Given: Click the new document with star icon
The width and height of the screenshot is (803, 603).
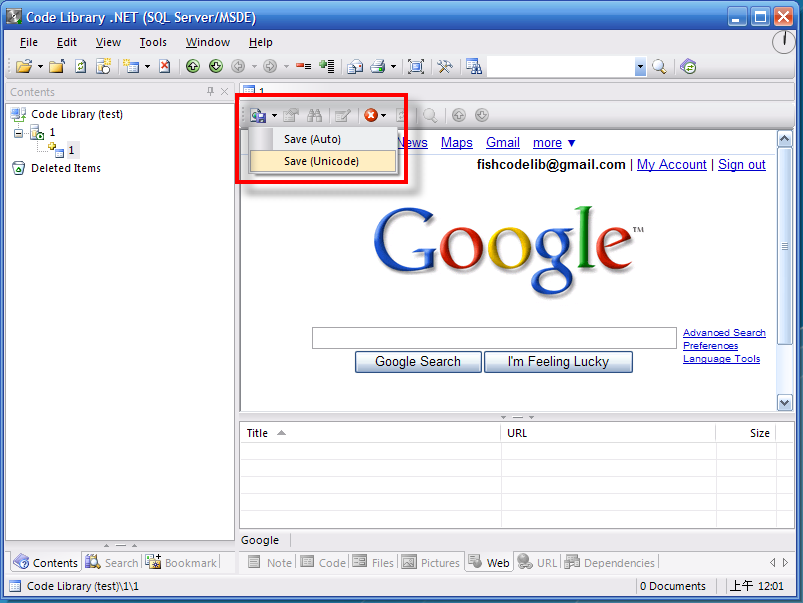Looking at the screenshot, I should 104,67.
